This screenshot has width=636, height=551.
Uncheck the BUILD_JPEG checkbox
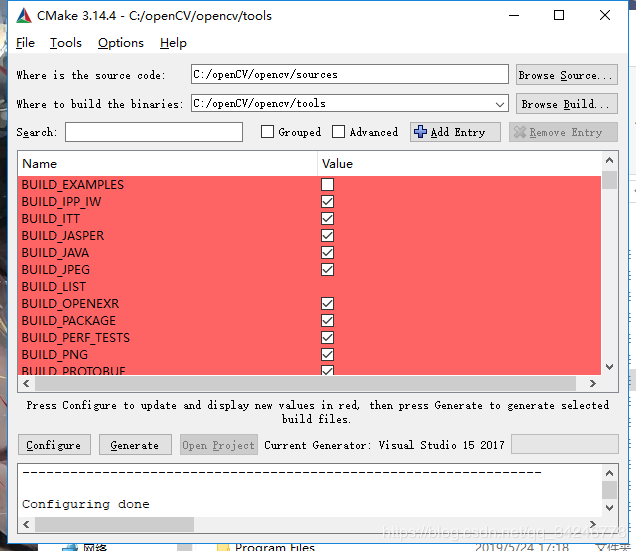[x=327, y=270]
